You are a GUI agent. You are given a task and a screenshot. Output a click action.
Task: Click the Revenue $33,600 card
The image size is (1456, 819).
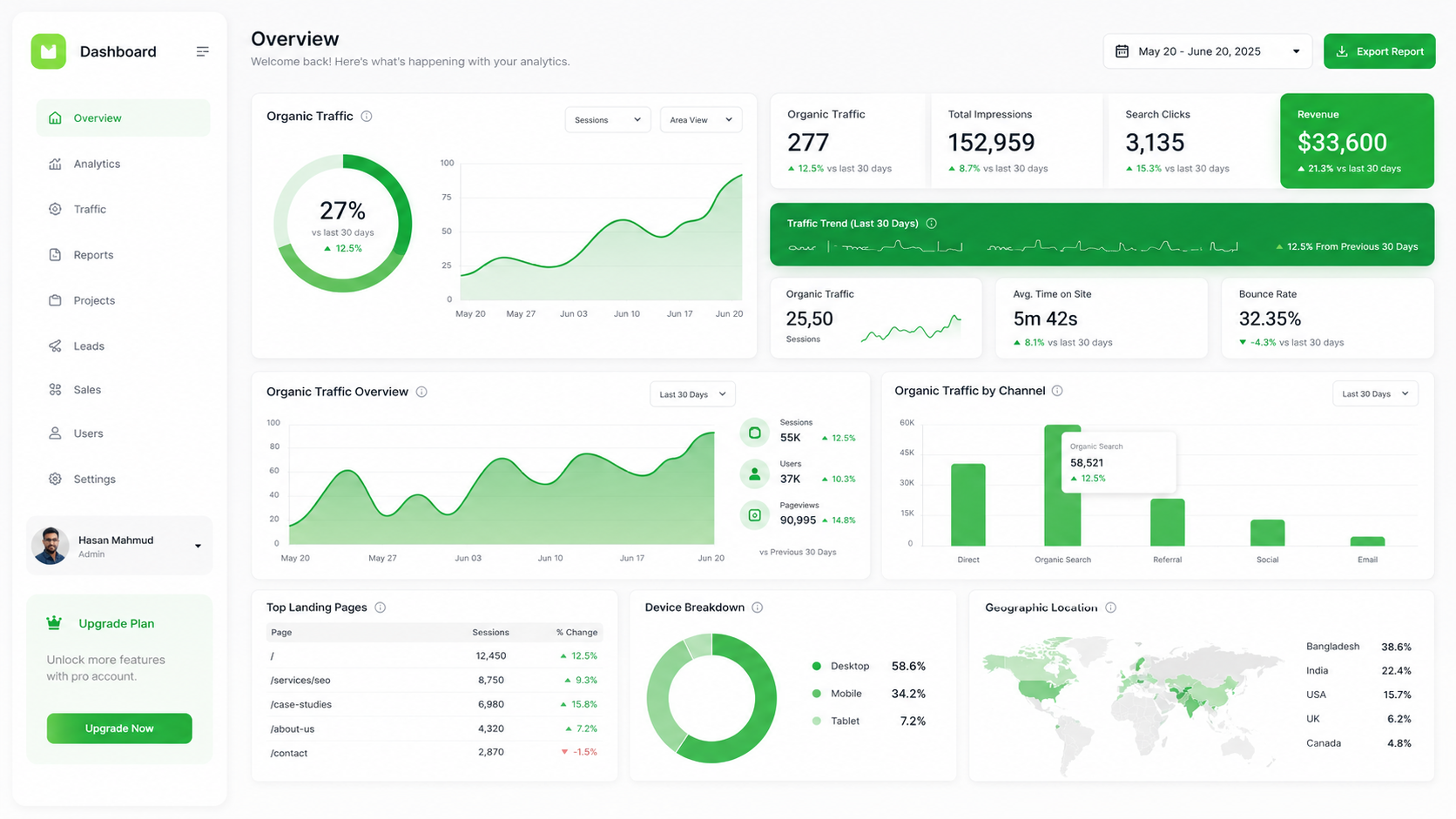1357,140
